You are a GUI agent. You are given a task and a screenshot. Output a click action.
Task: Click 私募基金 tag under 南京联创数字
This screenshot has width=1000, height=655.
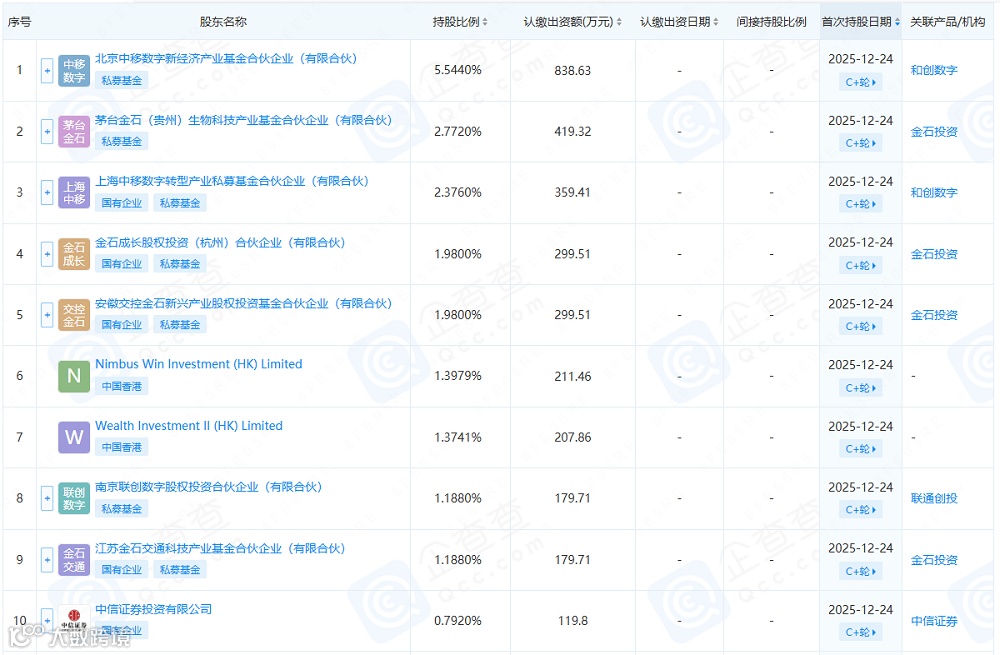[122, 508]
